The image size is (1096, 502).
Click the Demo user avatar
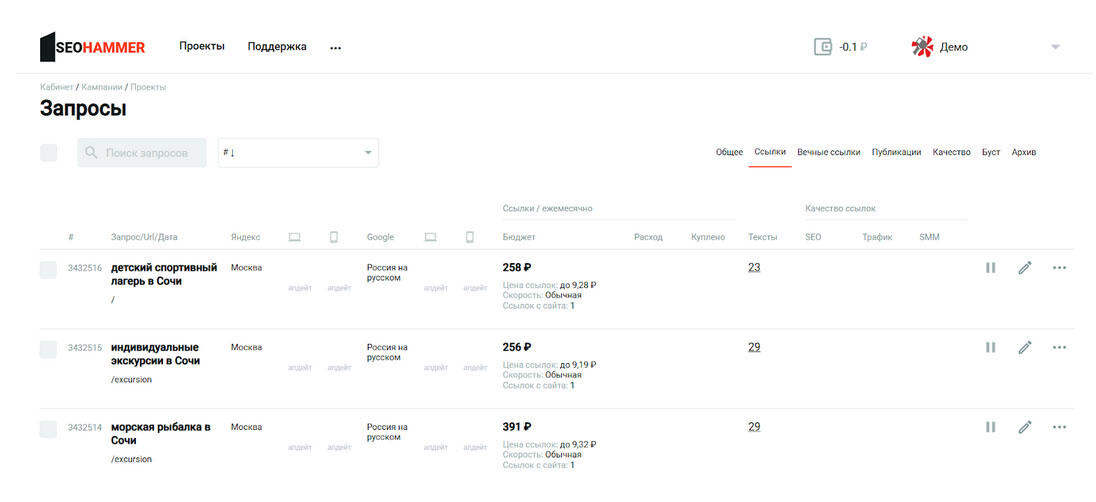click(922, 47)
